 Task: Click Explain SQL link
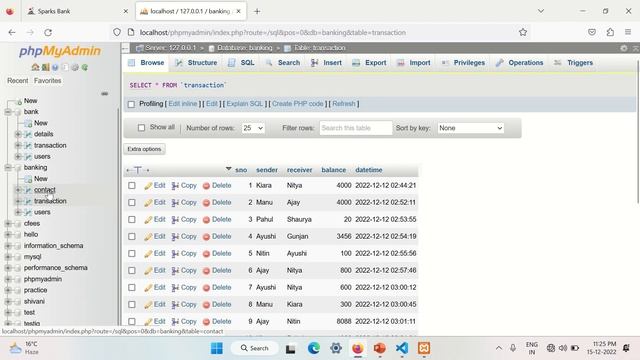[x=244, y=104]
